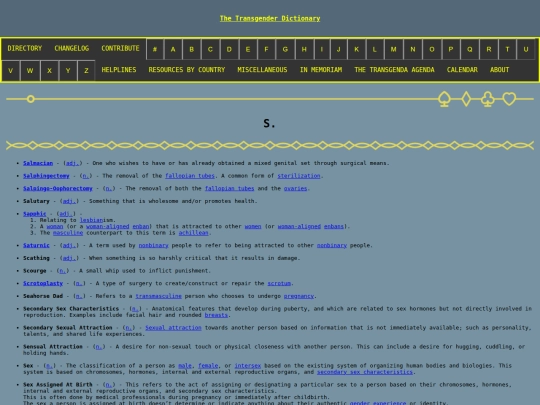Jump to letter C entries

click(210, 49)
